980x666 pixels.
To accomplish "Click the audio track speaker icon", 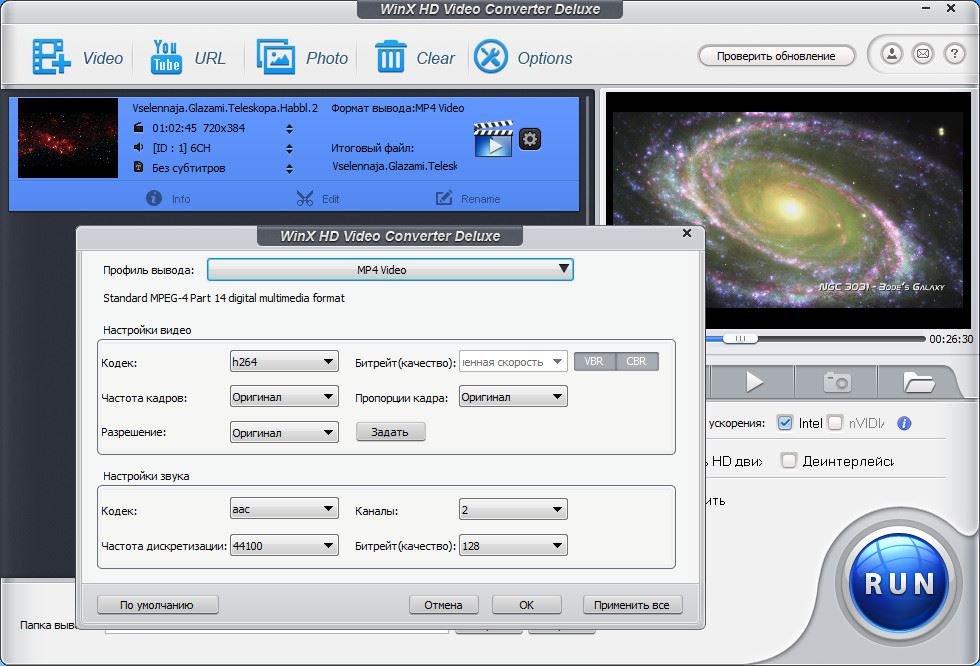I will point(139,147).
